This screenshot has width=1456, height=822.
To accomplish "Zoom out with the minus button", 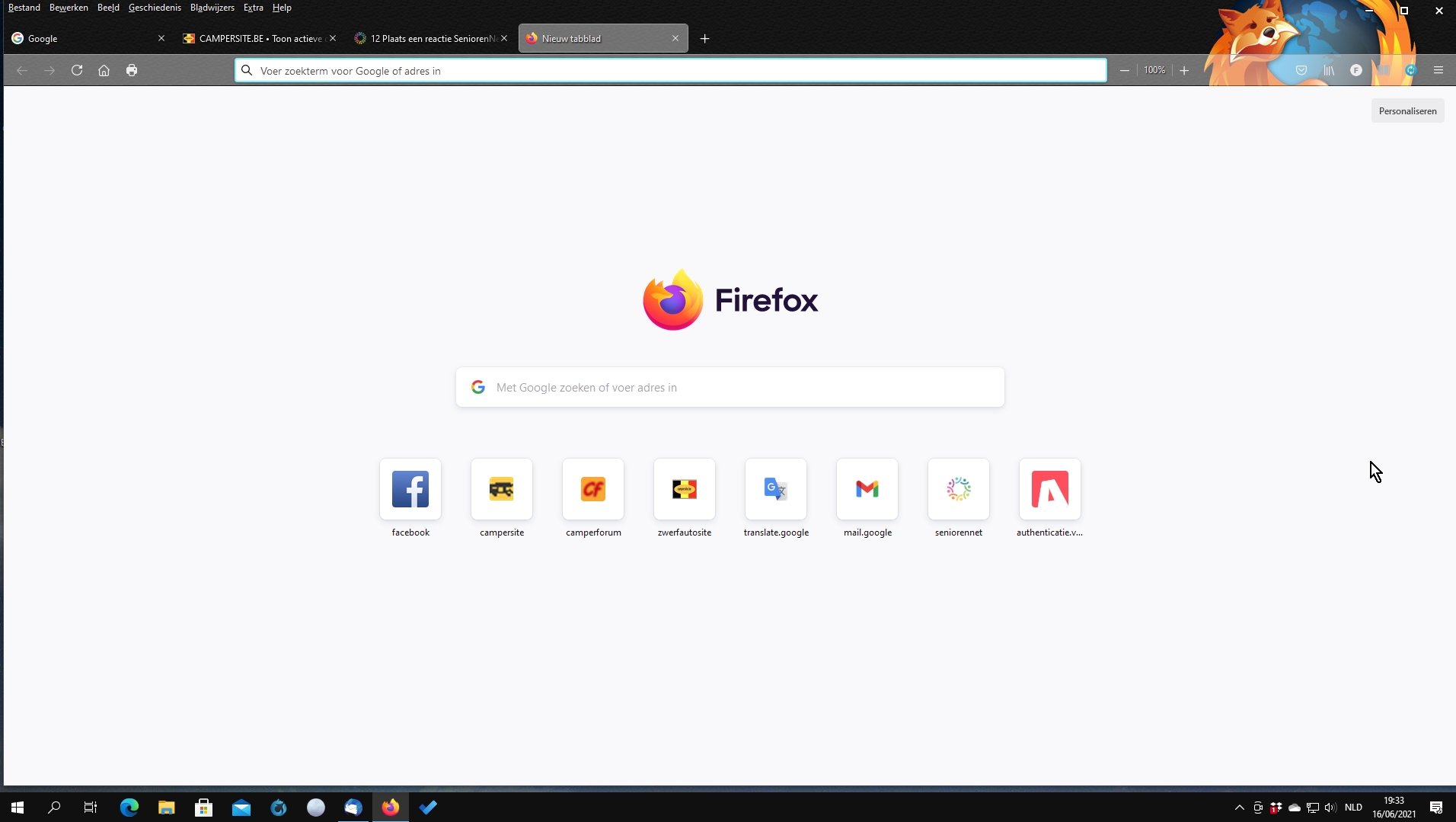I will tap(1125, 70).
